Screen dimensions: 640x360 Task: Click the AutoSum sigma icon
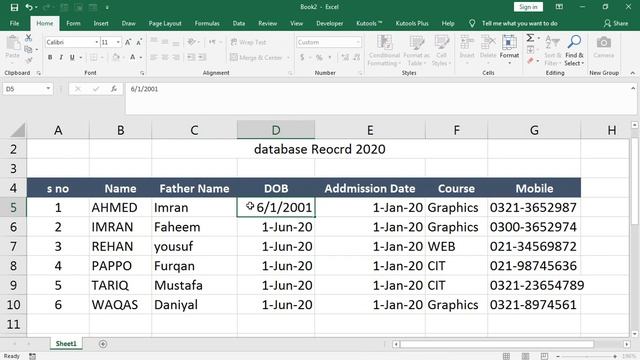click(x=530, y=38)
